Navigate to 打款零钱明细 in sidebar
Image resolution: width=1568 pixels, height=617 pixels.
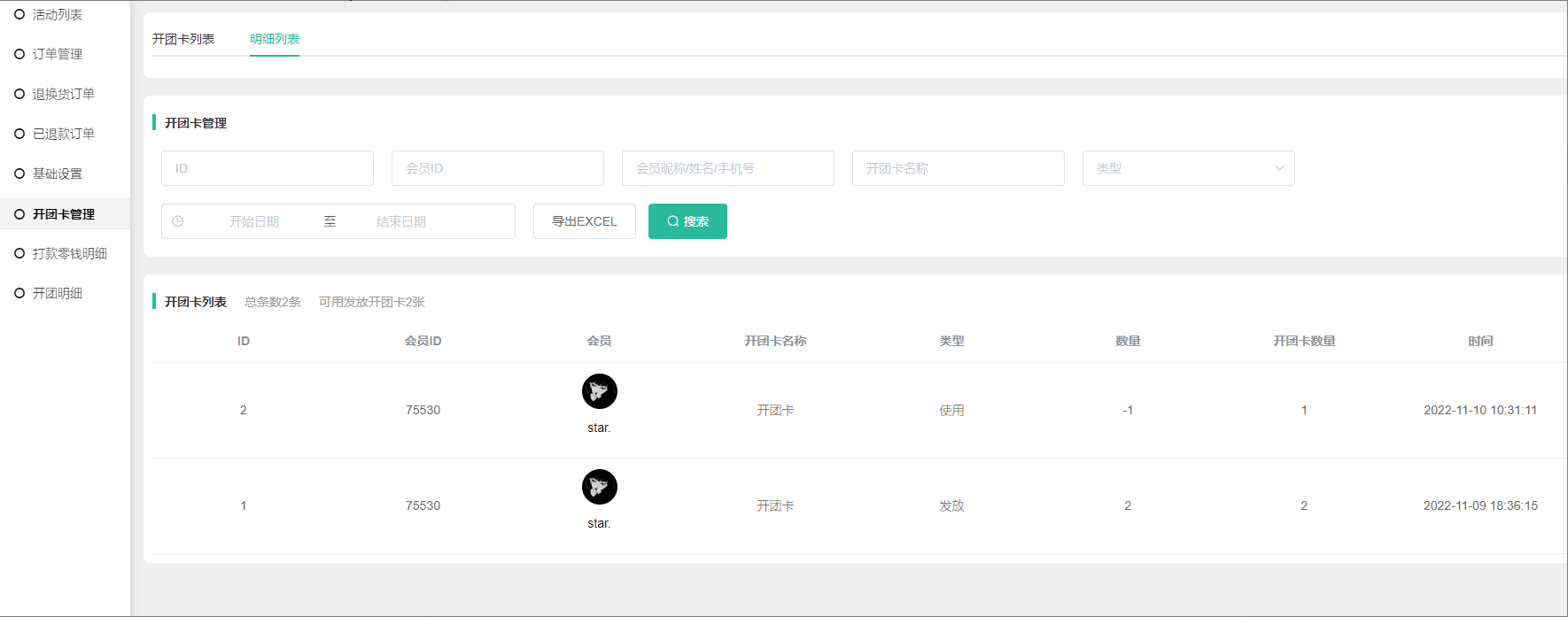coord(69,253)
